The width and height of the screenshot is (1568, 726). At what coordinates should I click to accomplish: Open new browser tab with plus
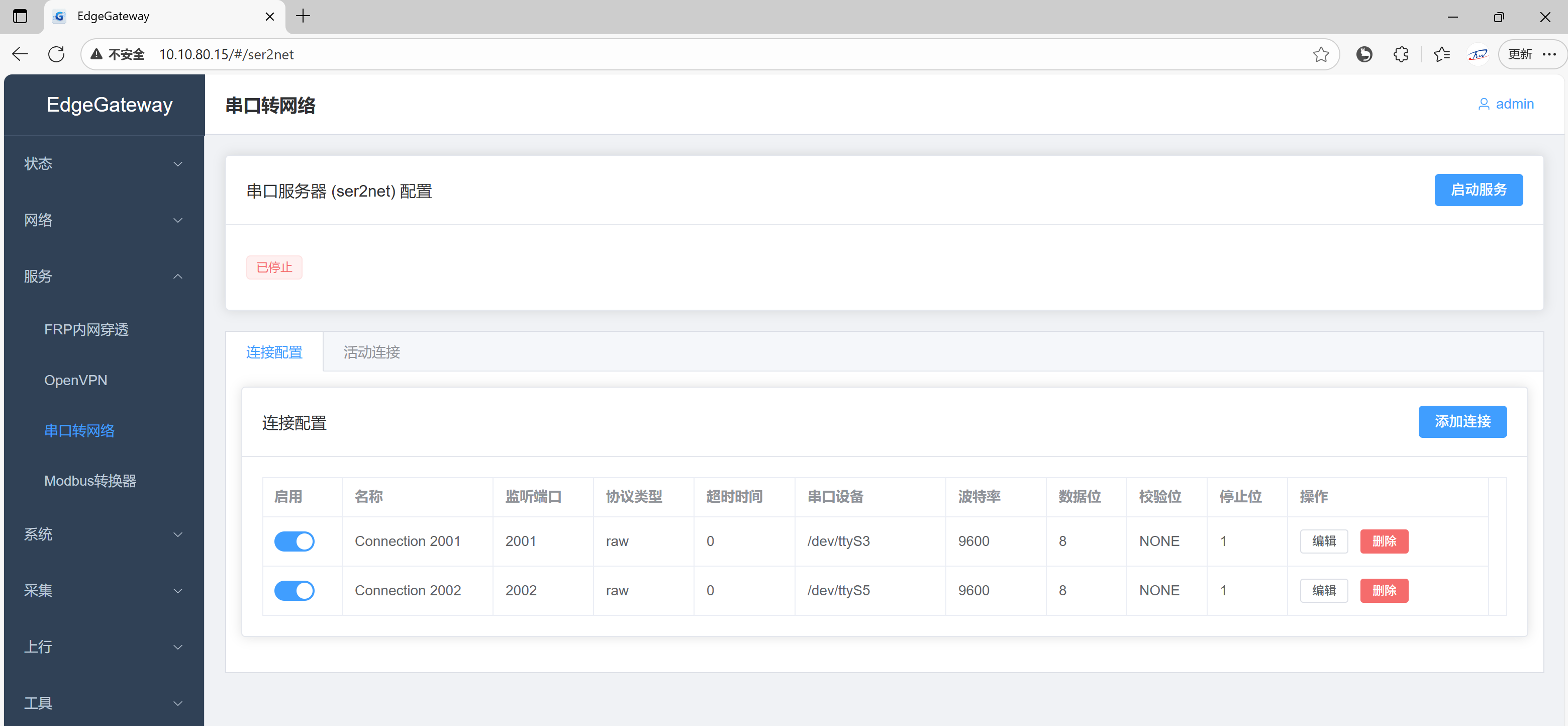303,17
